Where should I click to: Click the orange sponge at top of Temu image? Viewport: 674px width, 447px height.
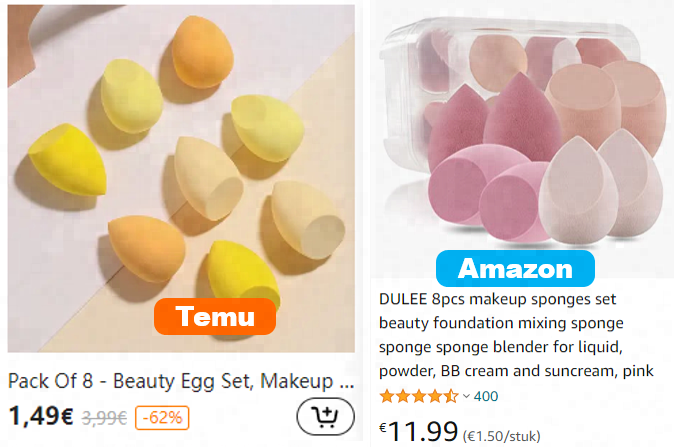pyautogui.click(x=202, y=52)
